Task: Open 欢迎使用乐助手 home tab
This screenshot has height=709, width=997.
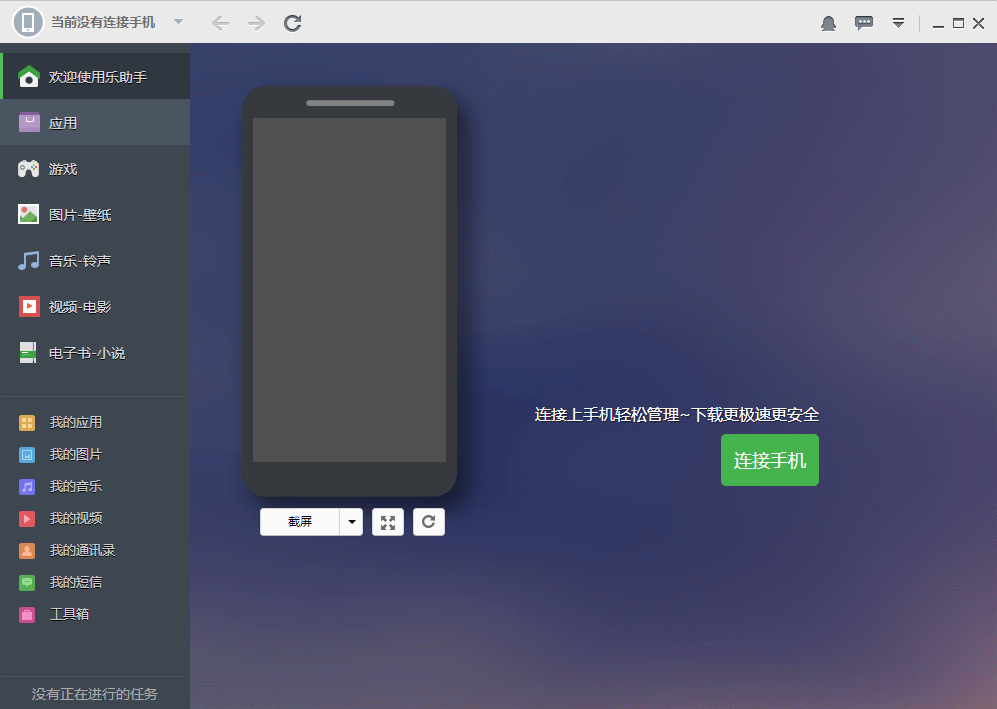Action: click(x=95, y=76)
